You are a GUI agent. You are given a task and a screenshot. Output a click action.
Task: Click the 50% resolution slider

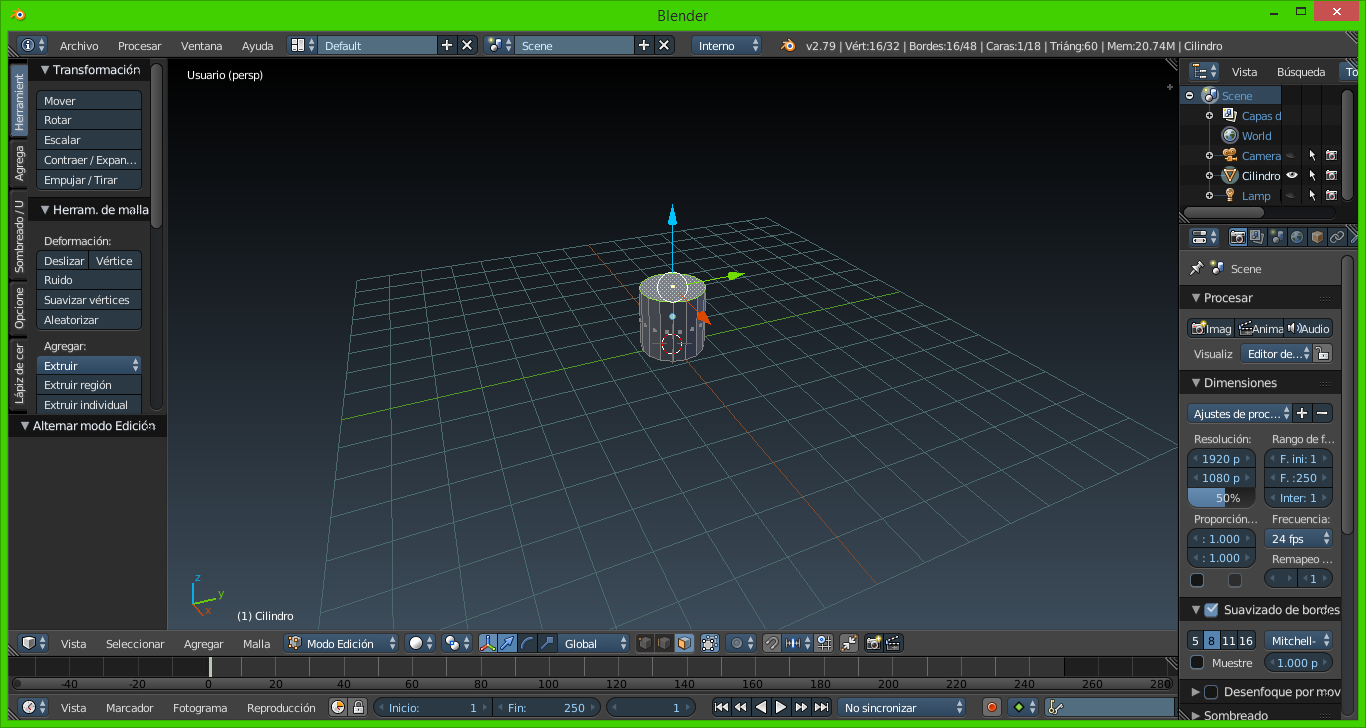point(1221,498)
